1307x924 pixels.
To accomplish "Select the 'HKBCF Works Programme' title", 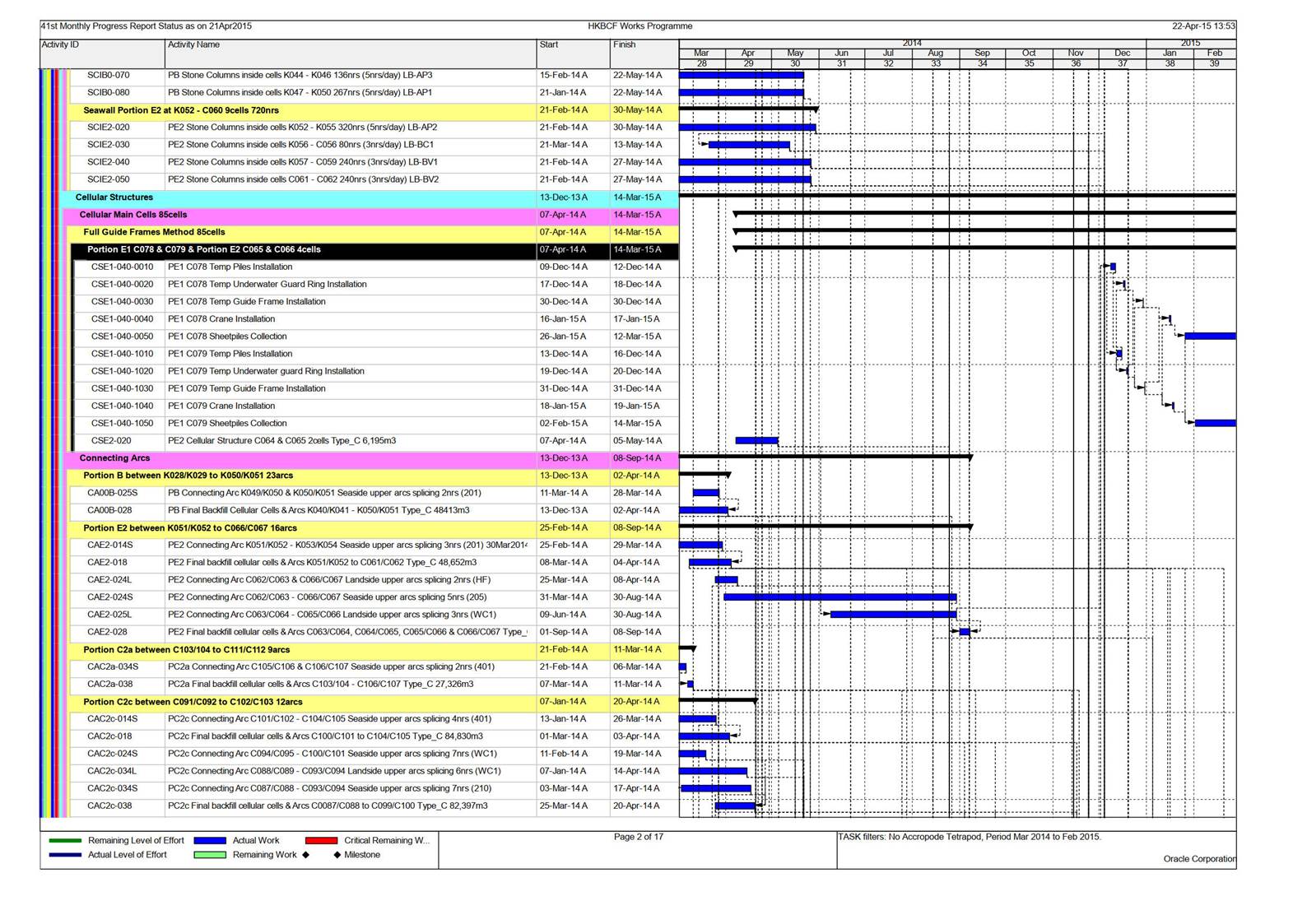I will (x=640, y=26).
